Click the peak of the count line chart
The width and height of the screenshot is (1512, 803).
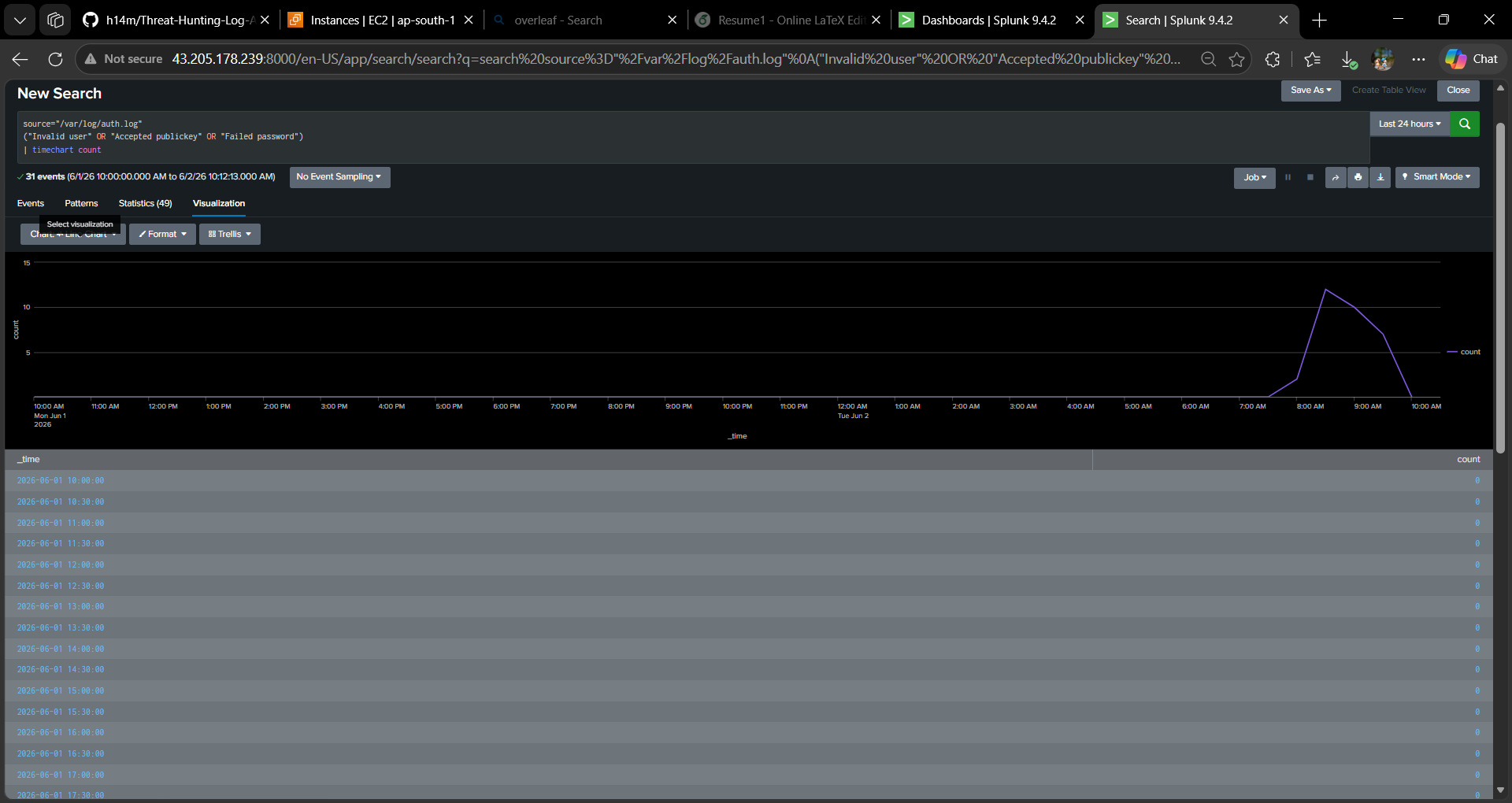(1325, 290)
